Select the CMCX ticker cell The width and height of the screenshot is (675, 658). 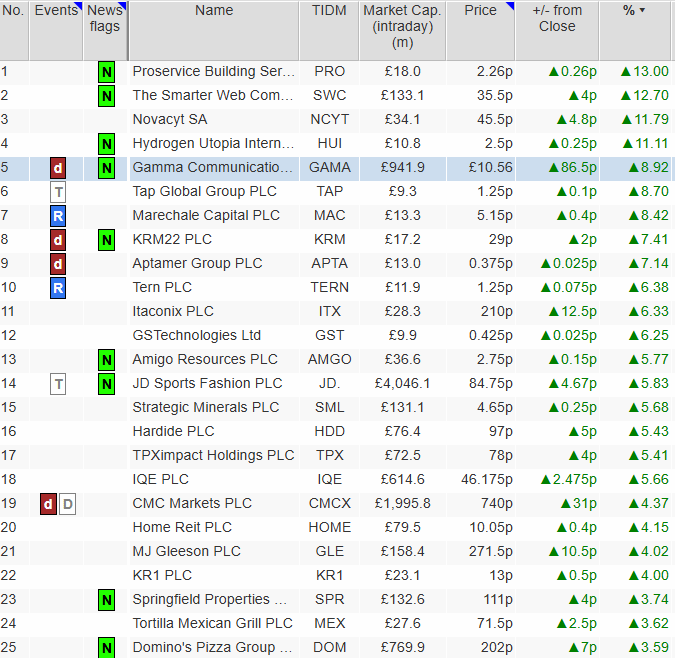[x=330, y=504]
